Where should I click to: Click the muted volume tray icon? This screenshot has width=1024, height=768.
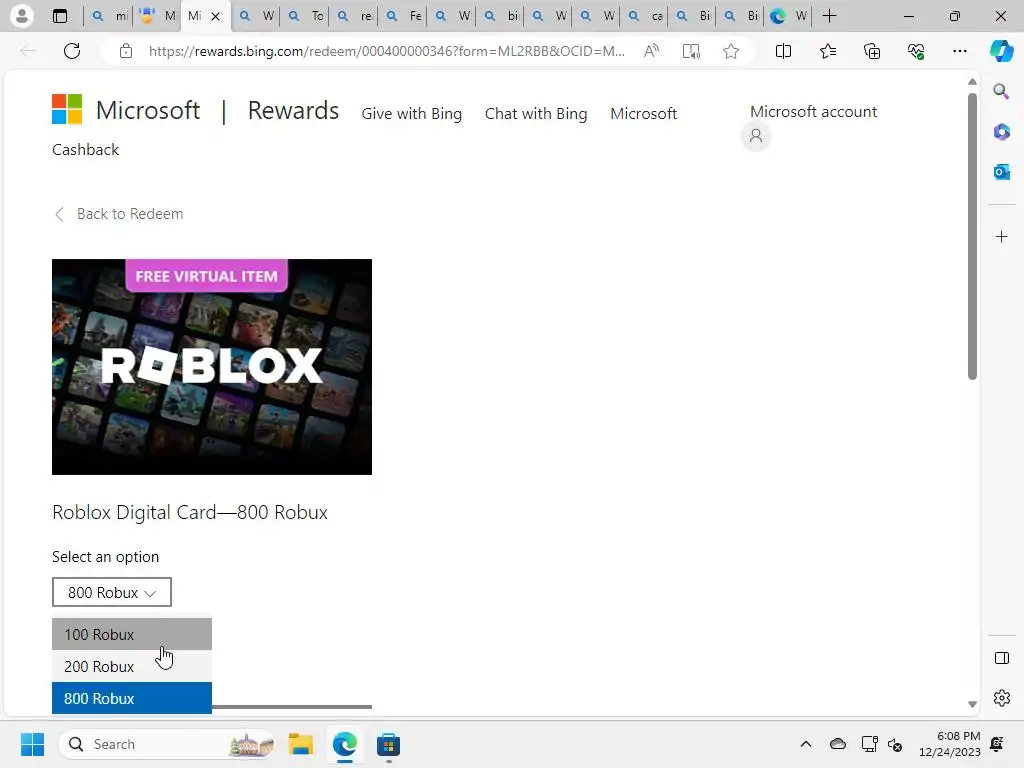(895, 744)
